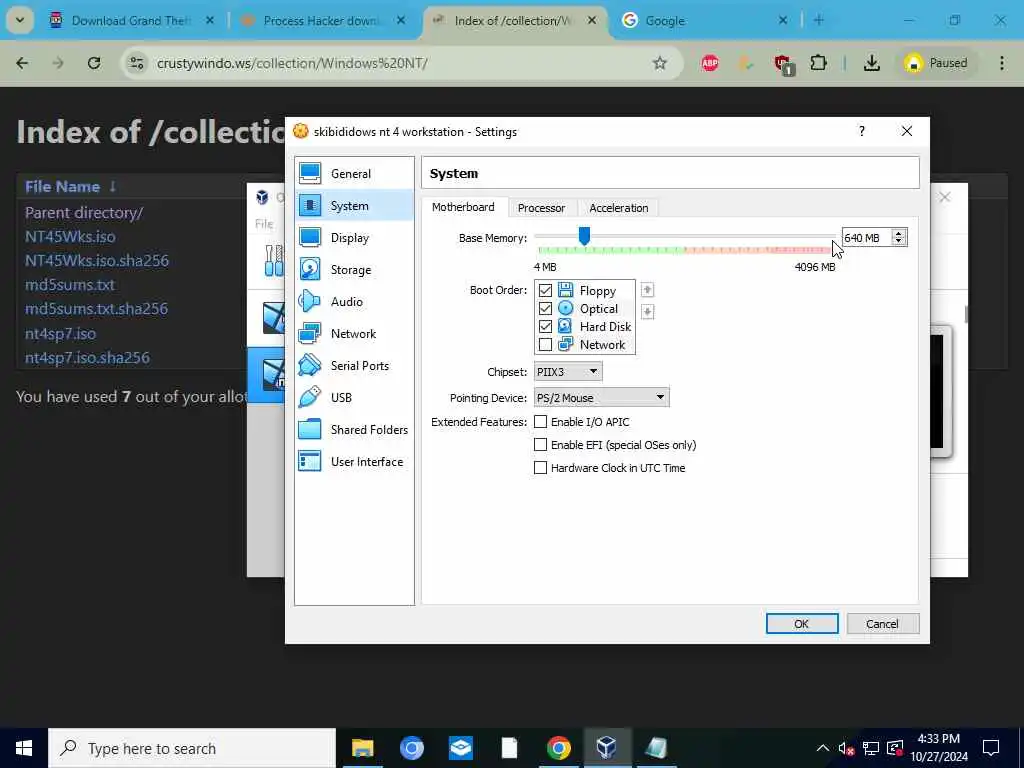Open Parent directory/ link
The image size is (1024, 768).
(84, 212)
